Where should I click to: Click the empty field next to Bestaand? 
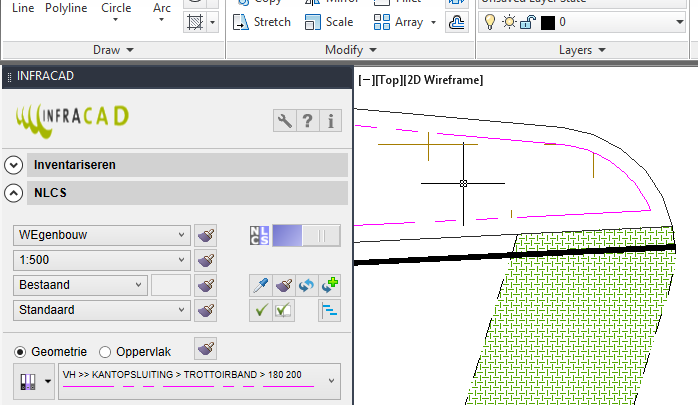[x=170, y=285]
